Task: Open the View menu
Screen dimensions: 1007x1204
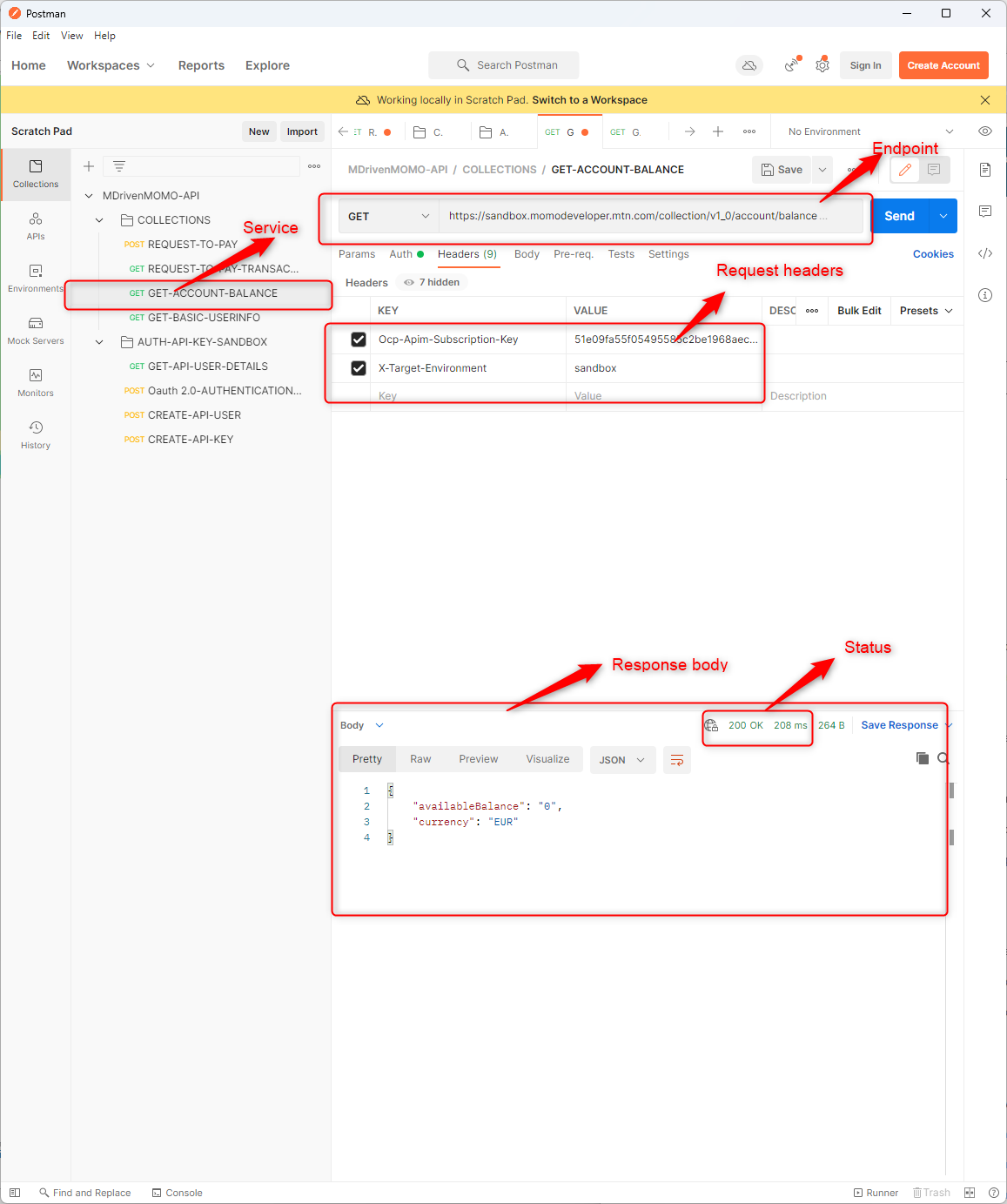Action: 71,36
